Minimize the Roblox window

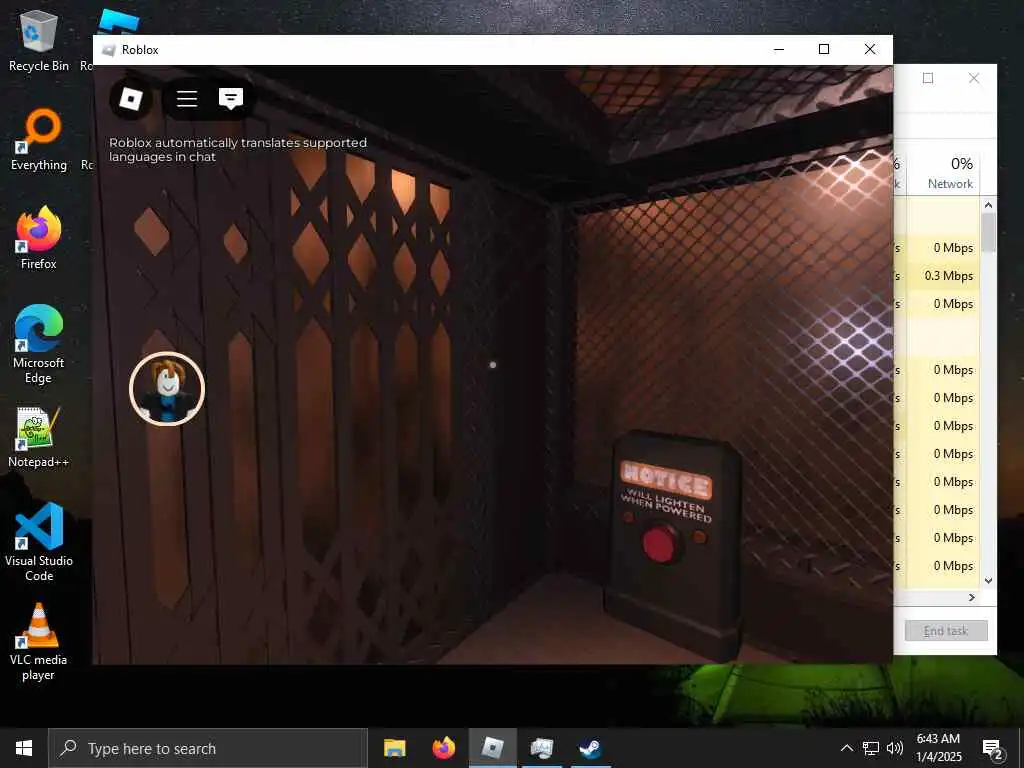coord(778,50)
